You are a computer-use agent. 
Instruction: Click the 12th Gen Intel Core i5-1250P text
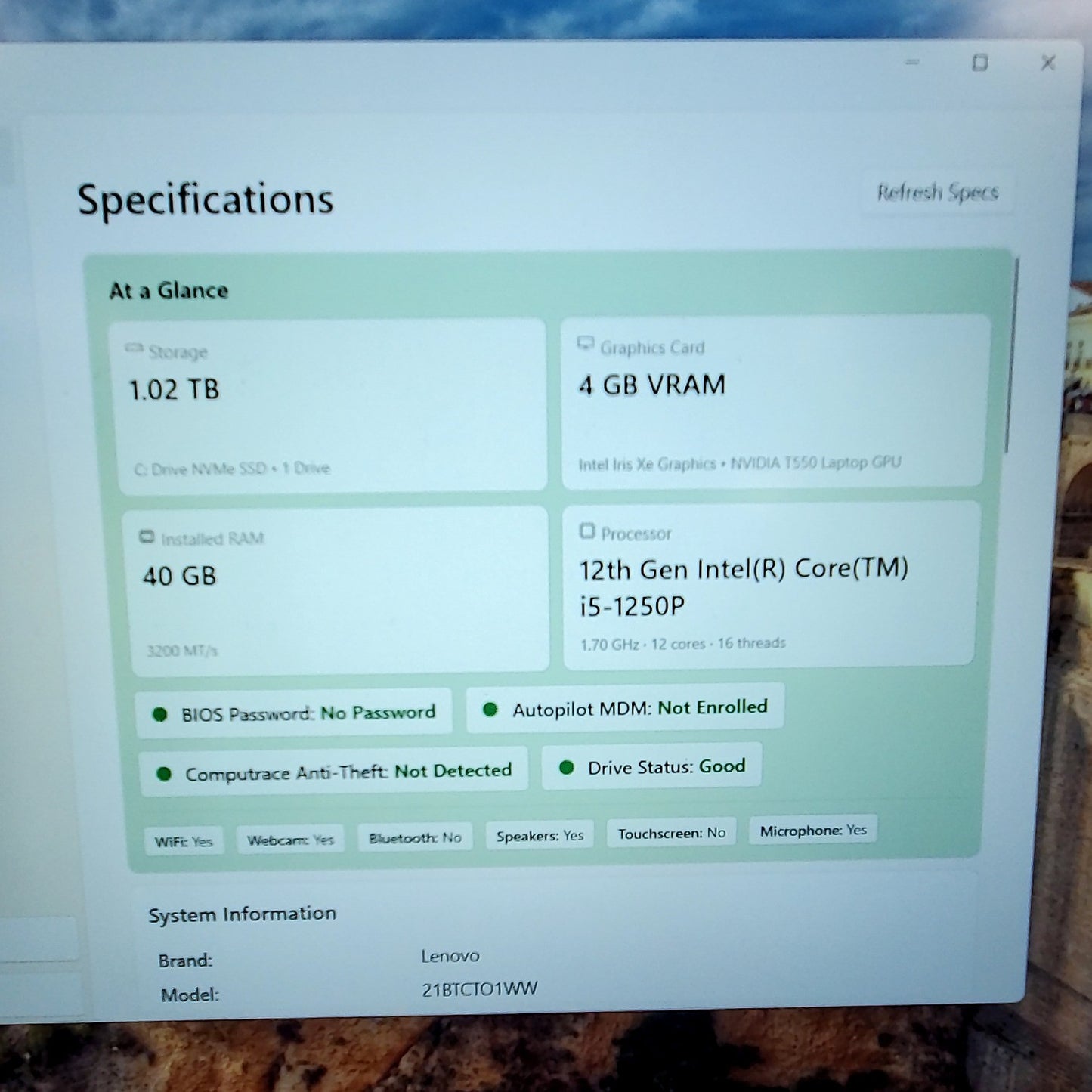744,586
